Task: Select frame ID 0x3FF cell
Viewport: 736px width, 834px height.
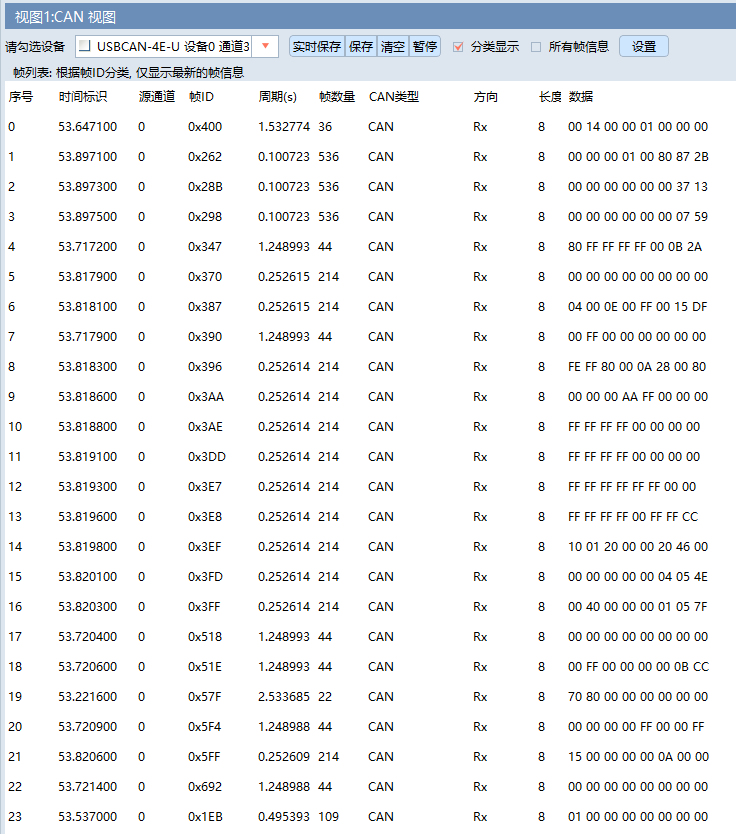Action: pos(204,606)
